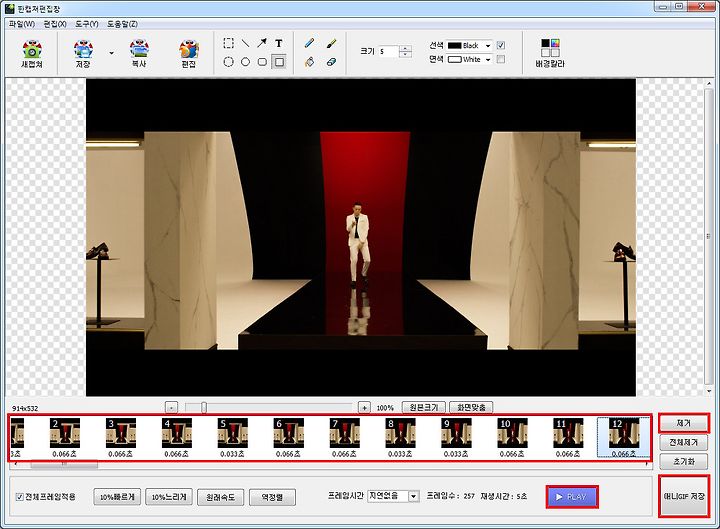Click the 화면맞춤 fit-to-screen button
Viewport: 720px width, 529px height.
[471, 407]
